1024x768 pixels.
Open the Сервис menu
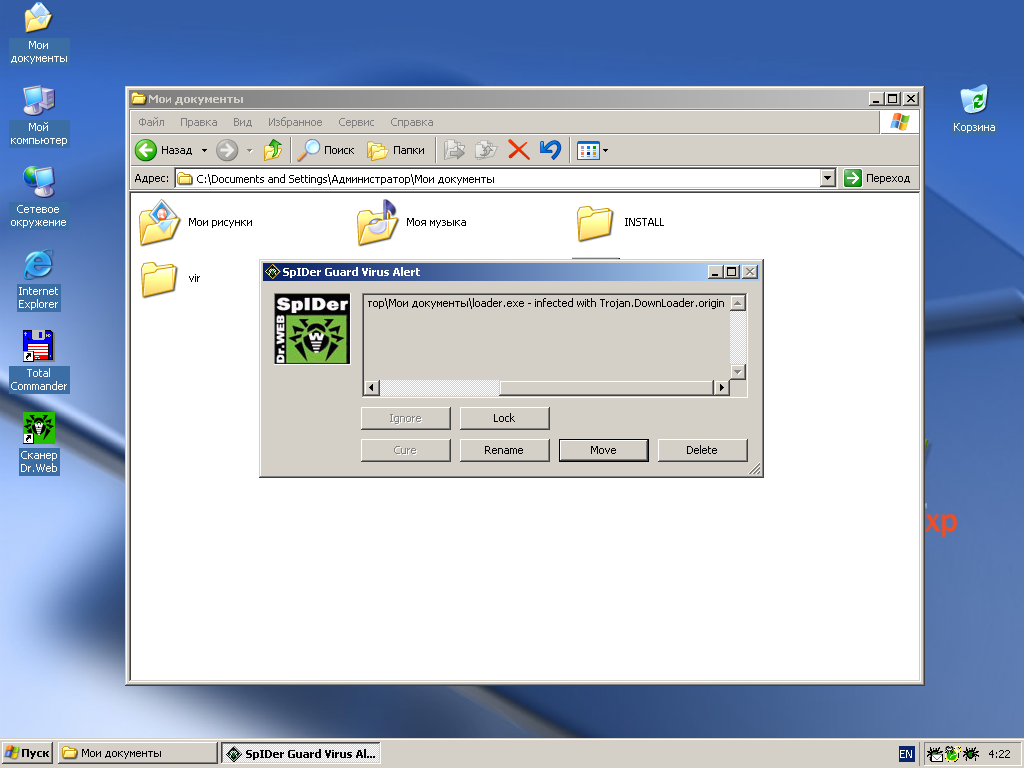coord(356,122)
